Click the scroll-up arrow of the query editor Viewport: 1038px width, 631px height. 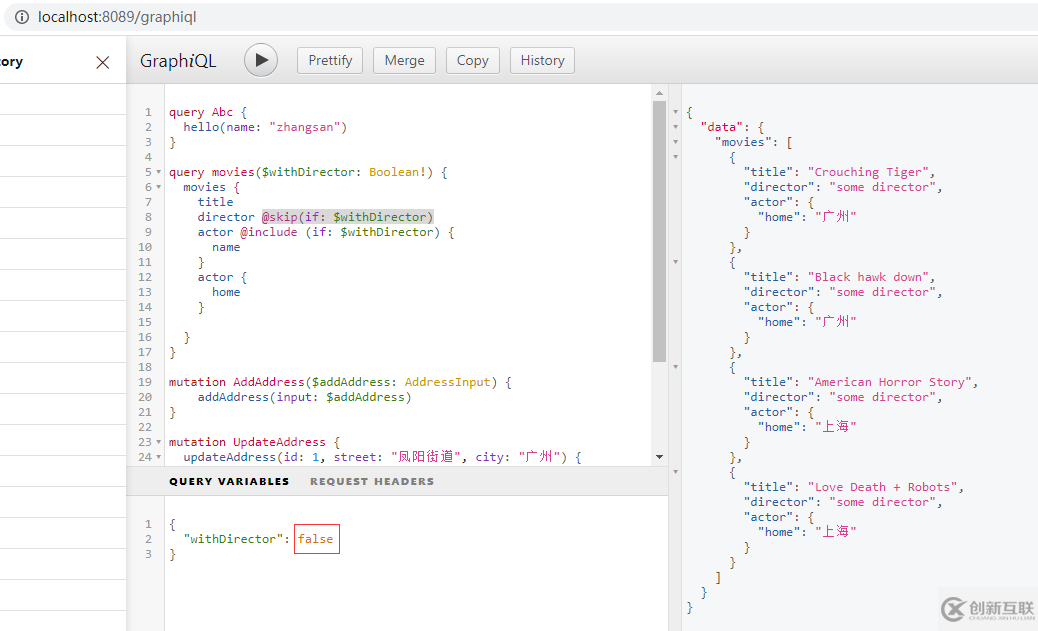(659, 93)
